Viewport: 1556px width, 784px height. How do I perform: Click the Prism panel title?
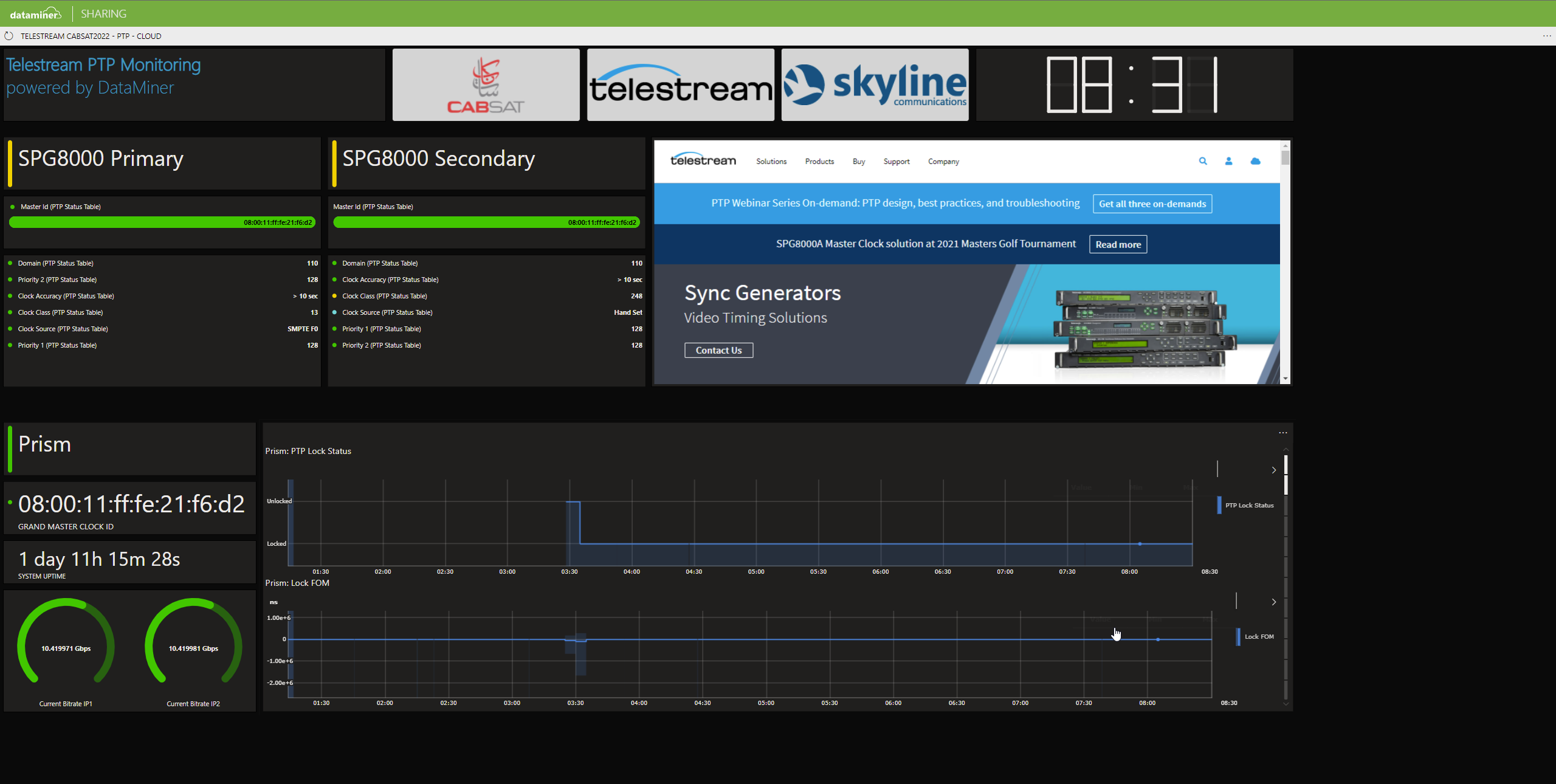[44, 444]
